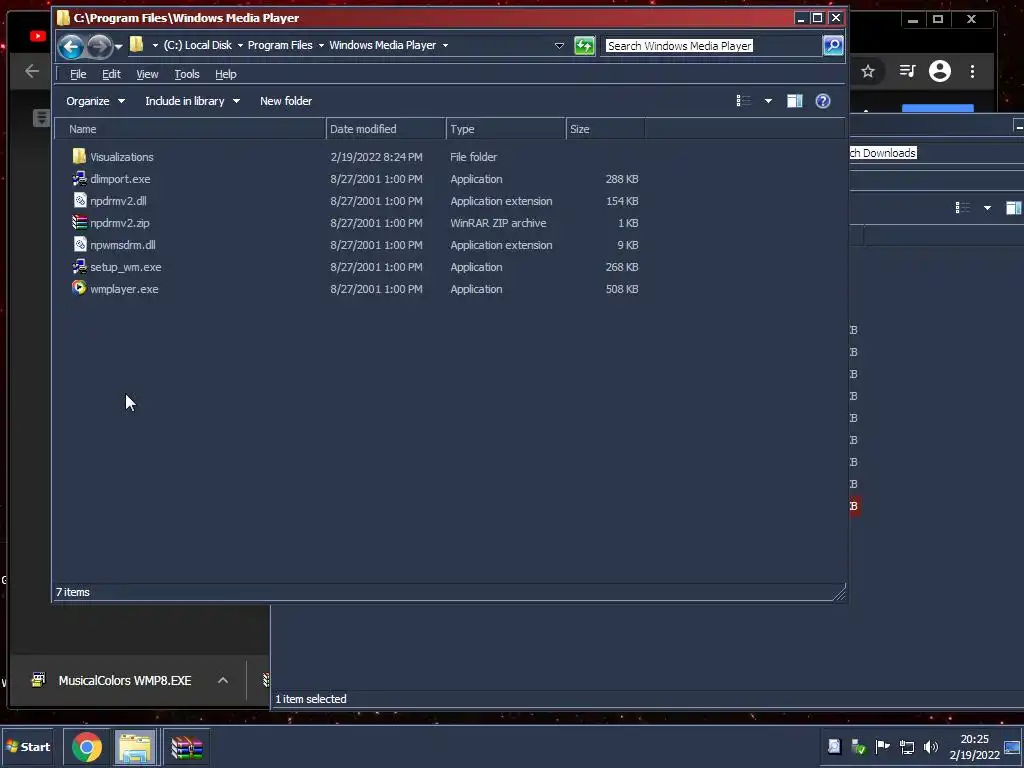Click the Action Center flag tray icon

(882, 746)
